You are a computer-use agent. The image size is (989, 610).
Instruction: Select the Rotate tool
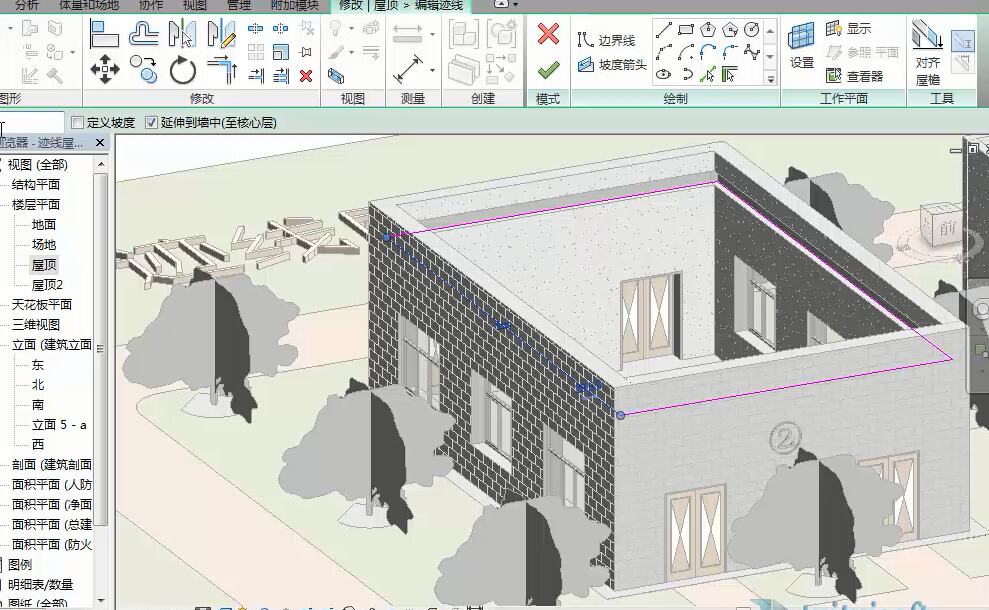tap(182, 69)
